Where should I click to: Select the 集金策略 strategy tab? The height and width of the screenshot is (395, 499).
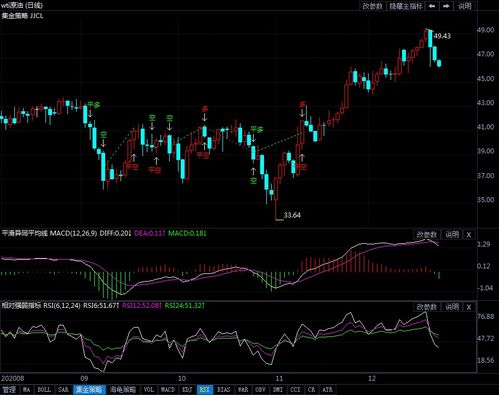click(x=89, y=390)
